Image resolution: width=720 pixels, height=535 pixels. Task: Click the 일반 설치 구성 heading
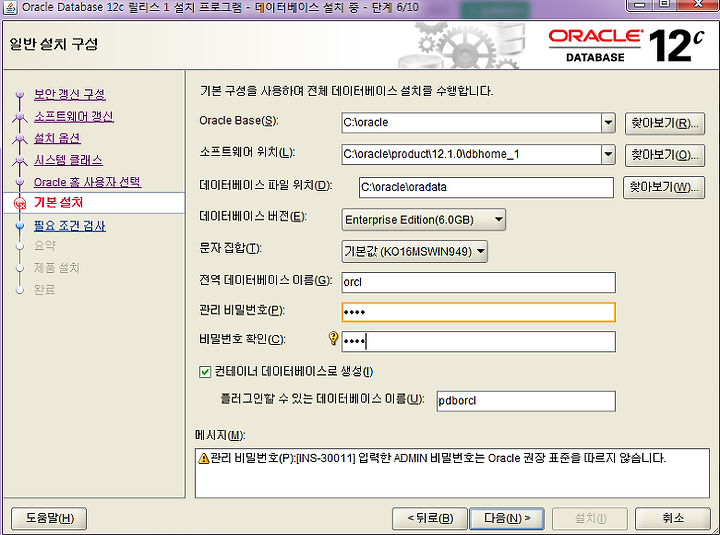click(54, 44)
